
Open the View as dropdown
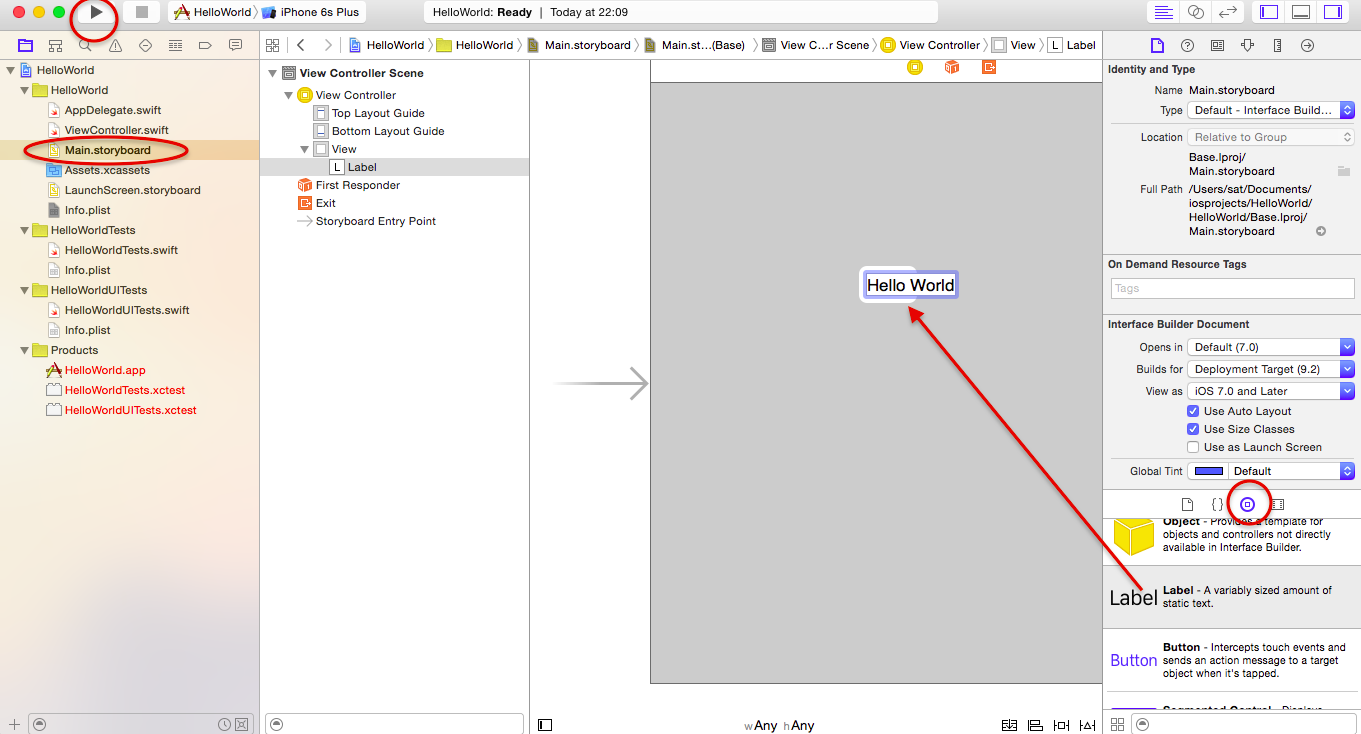click(1271, 391)
